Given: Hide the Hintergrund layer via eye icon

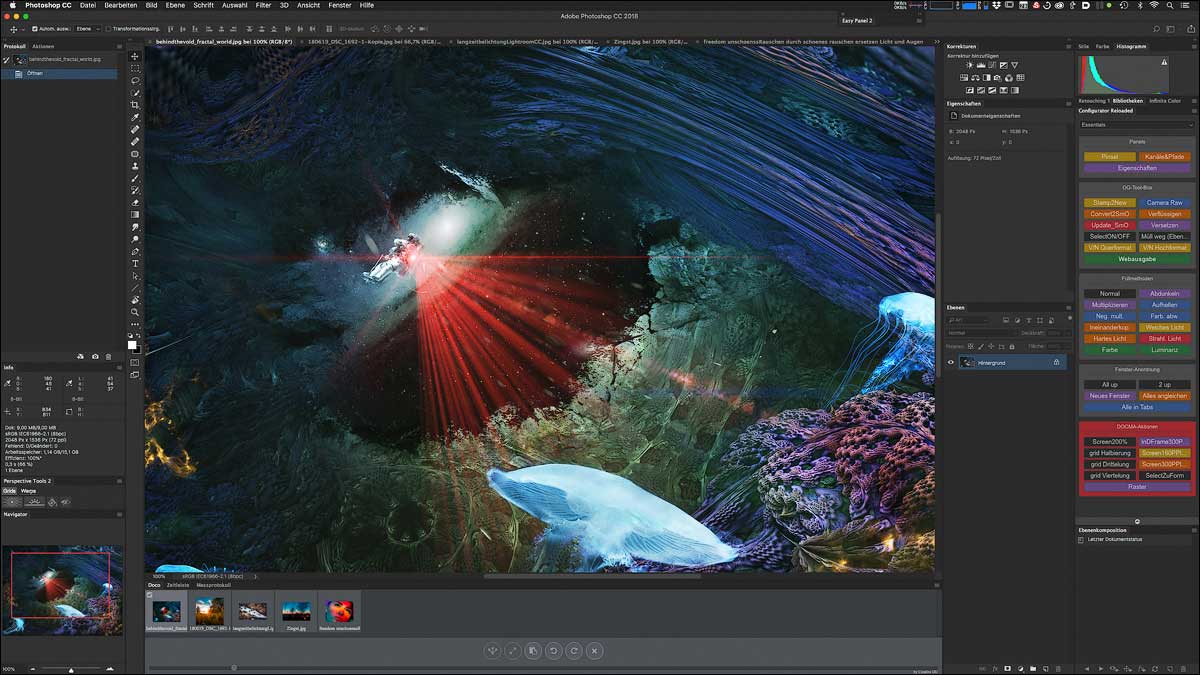Looking at the screenshot, I should click(951, 363).
